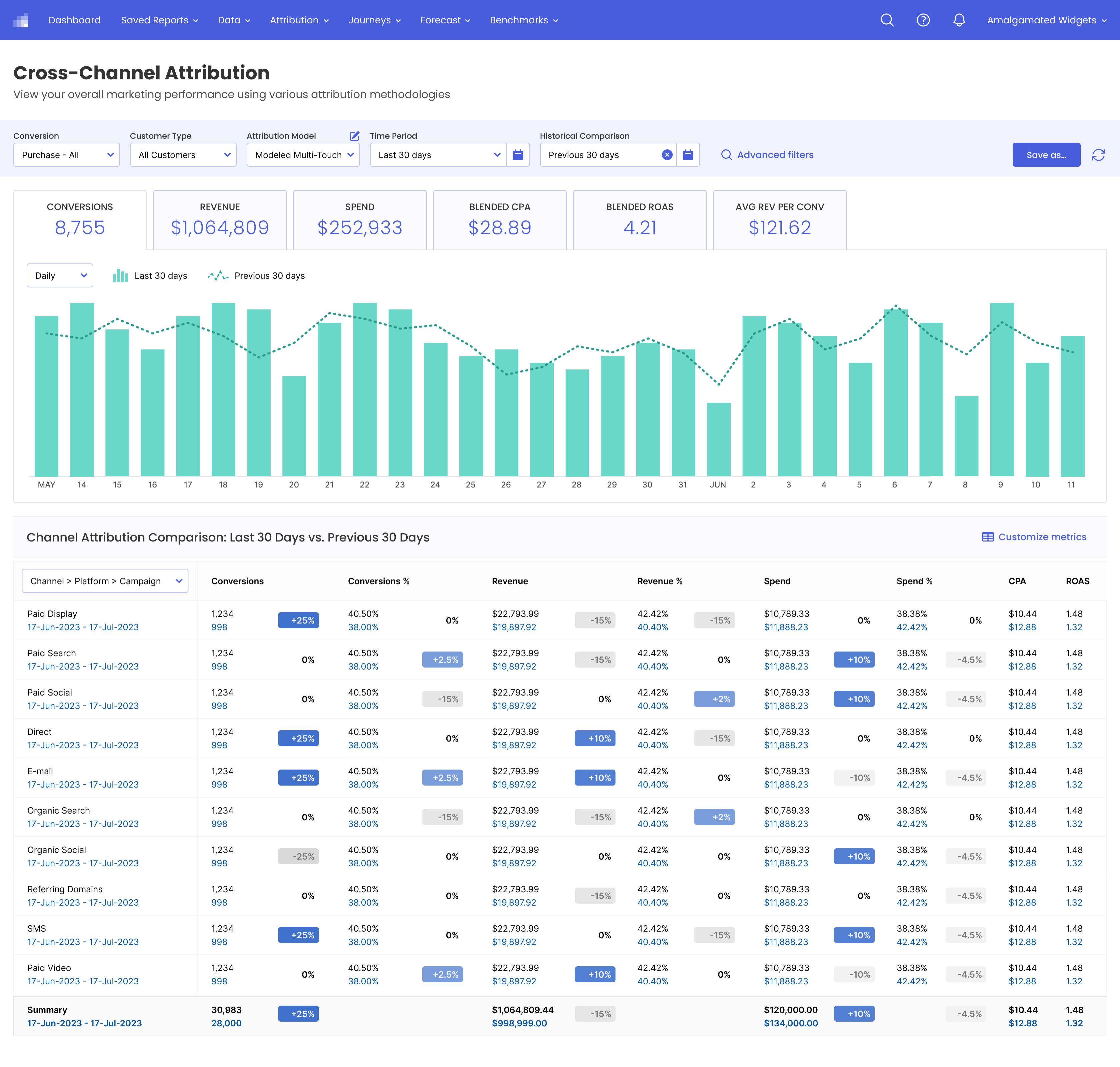The width and height of the screenshot is (1120, 1067).
Task: Select the JUN bar in the chart
Action: pos(719,439)
